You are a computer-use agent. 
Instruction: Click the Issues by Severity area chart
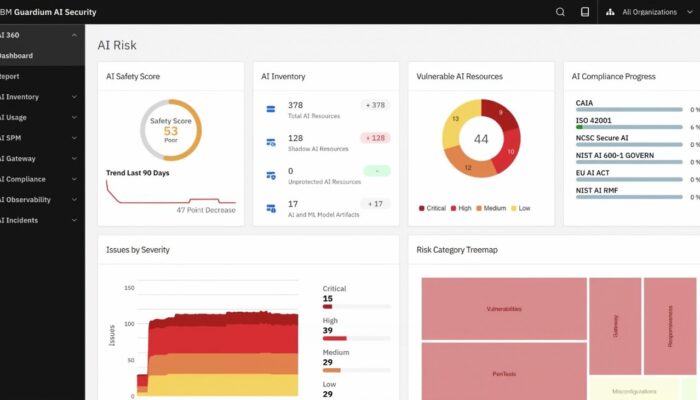tap(217, 353)
